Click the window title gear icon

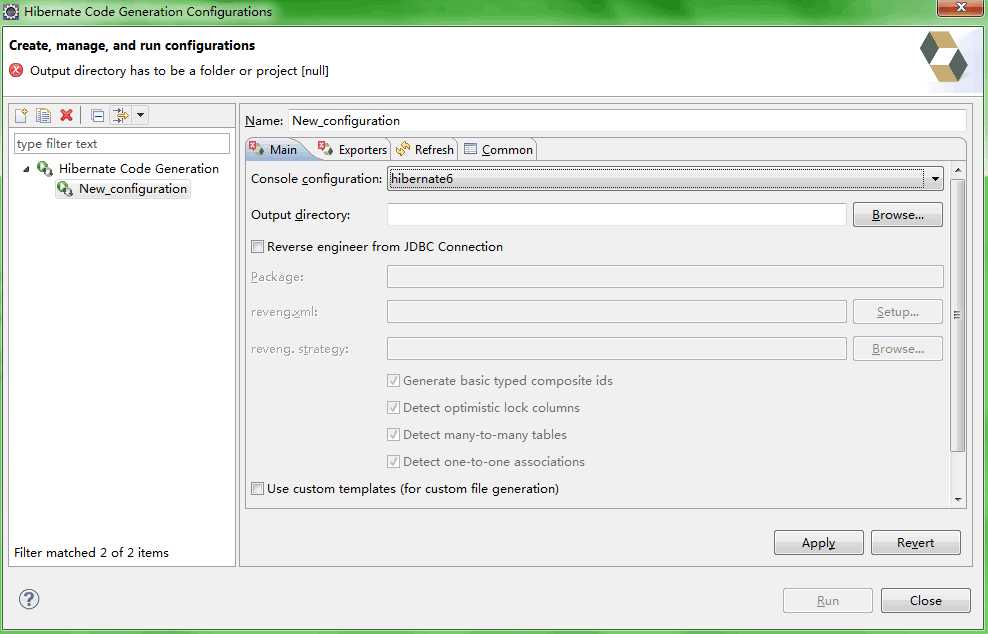click(11, 11)
